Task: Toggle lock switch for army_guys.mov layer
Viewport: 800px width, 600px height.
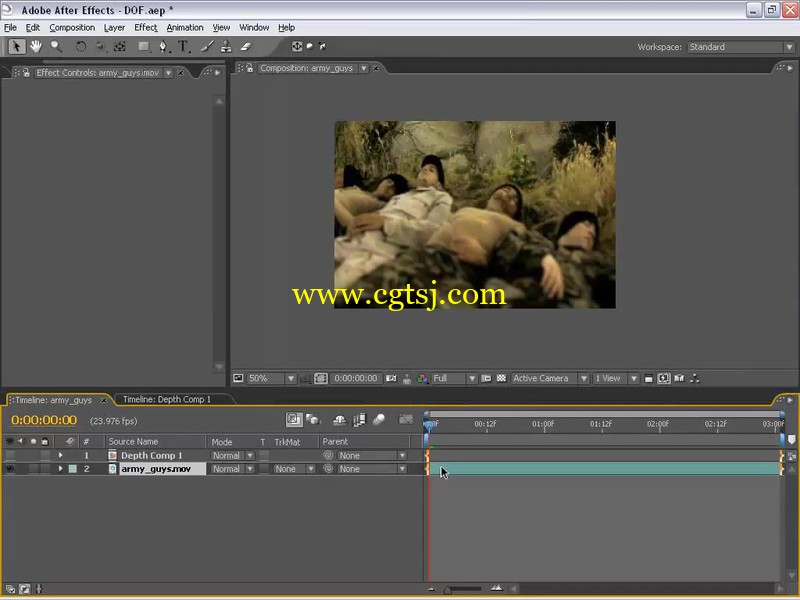Action: [x=45, y=469]
